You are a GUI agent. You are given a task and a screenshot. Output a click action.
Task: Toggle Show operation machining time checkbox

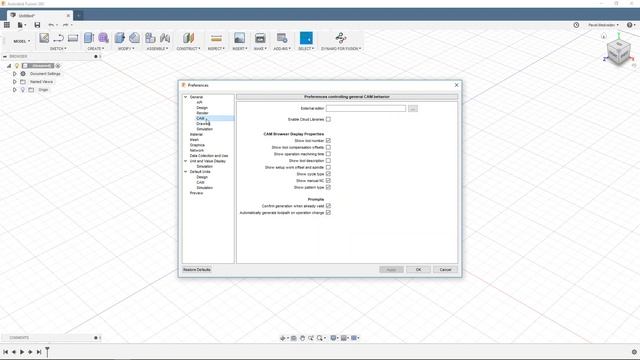328,154
